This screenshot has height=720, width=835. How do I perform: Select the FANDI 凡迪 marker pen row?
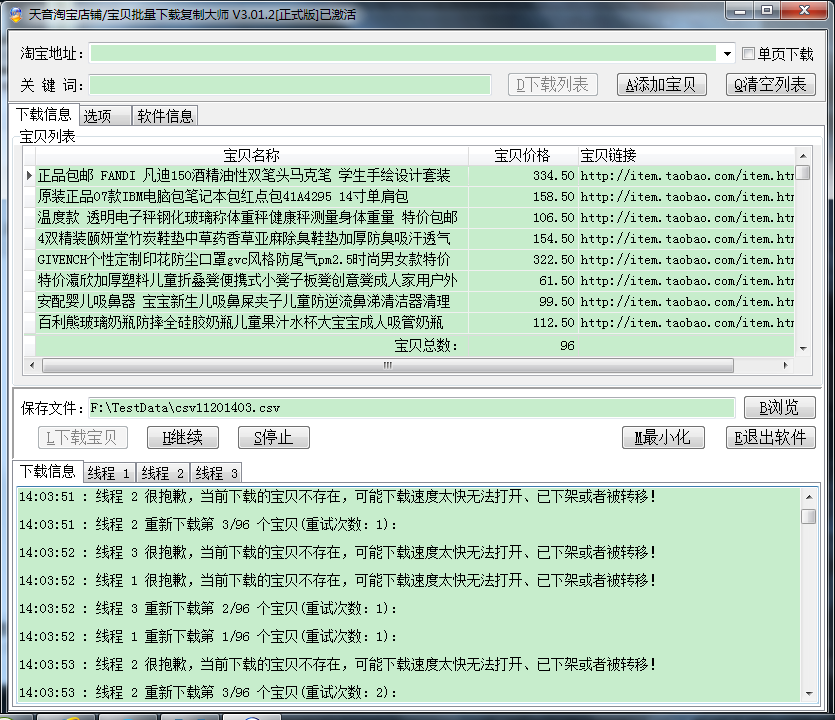(x=245, y=176)
